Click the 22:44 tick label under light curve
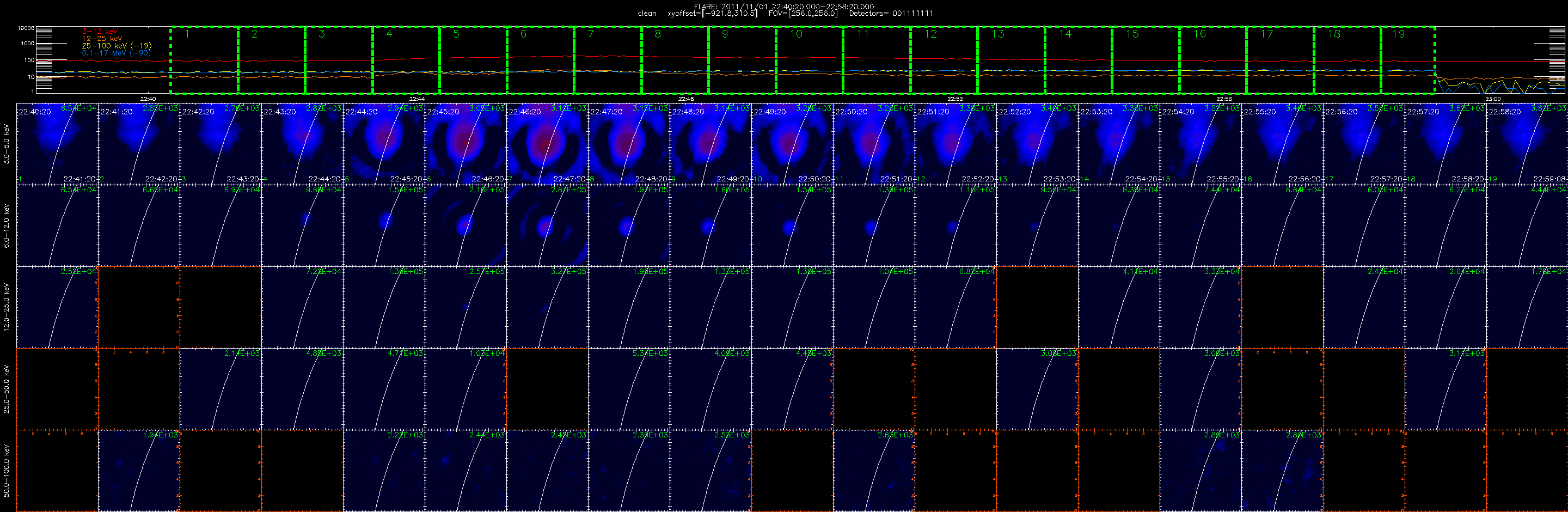 pos(417,99)
